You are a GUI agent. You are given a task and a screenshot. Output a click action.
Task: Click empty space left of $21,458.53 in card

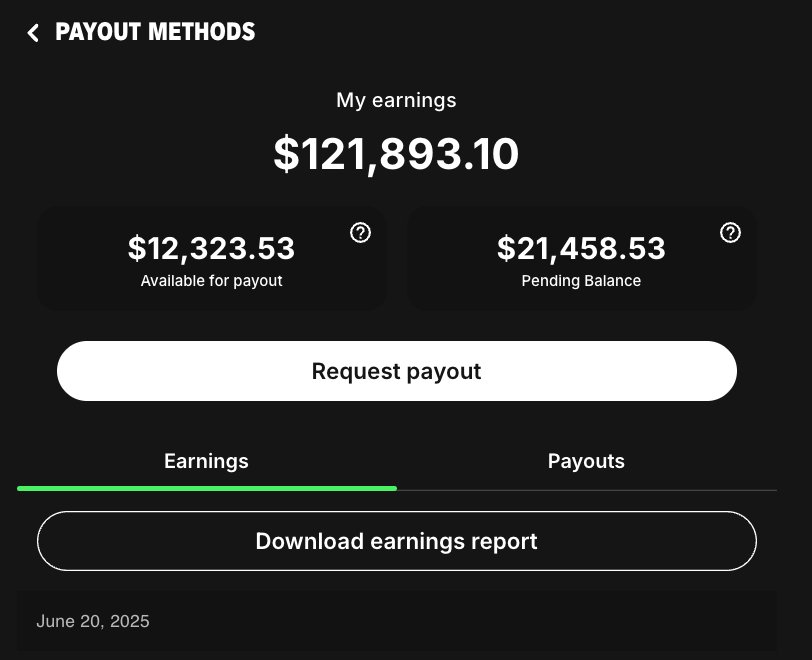450,258
